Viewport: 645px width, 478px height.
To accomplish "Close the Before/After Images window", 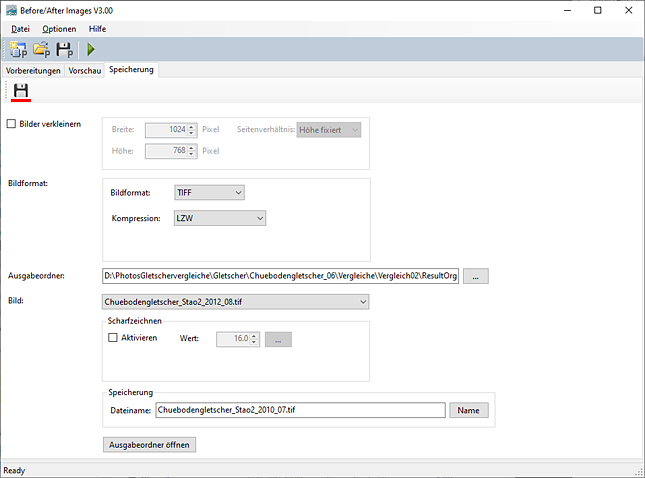I will coord(629,10).
